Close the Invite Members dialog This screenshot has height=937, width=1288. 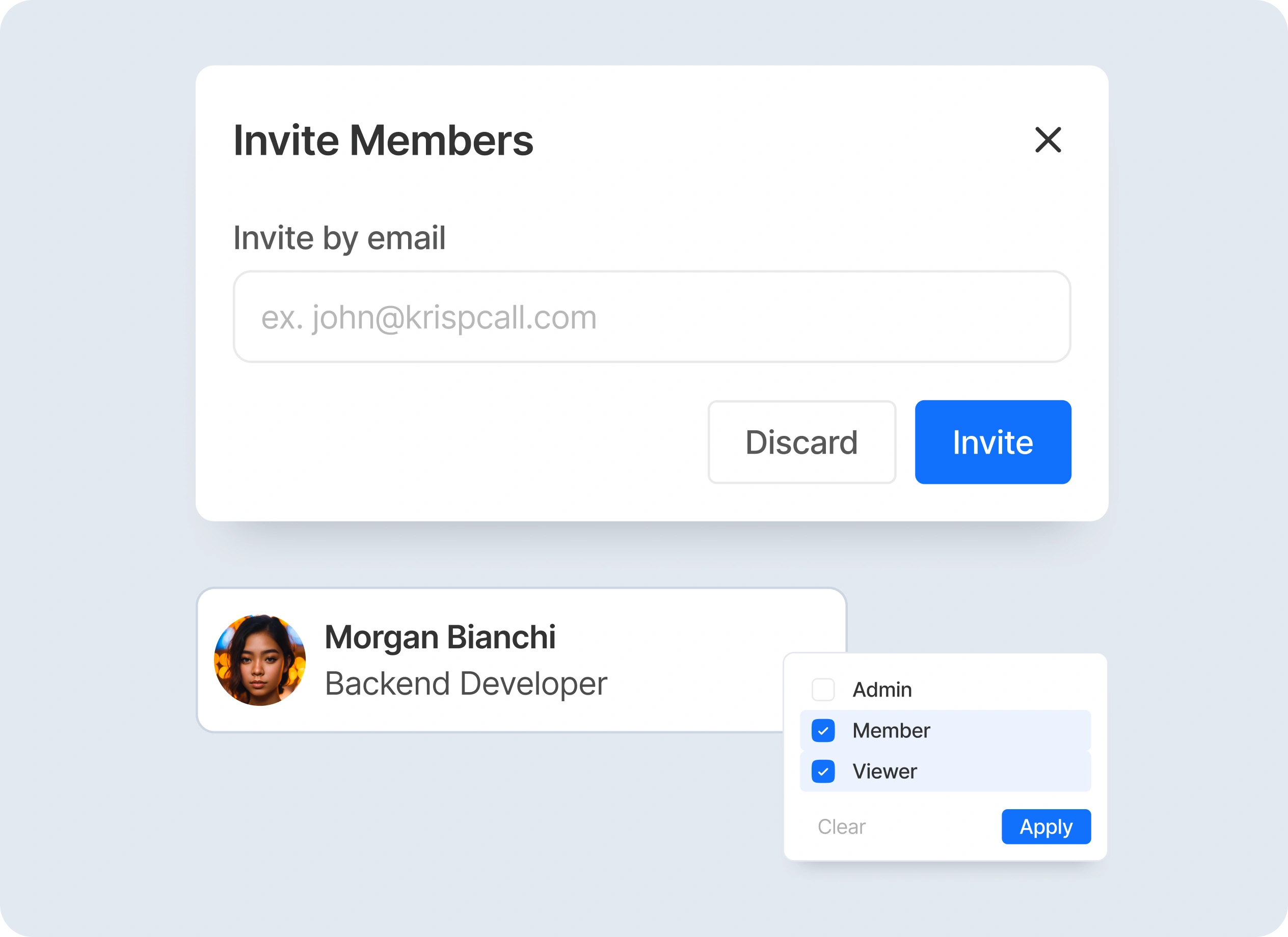click(x=1048, y=140)
